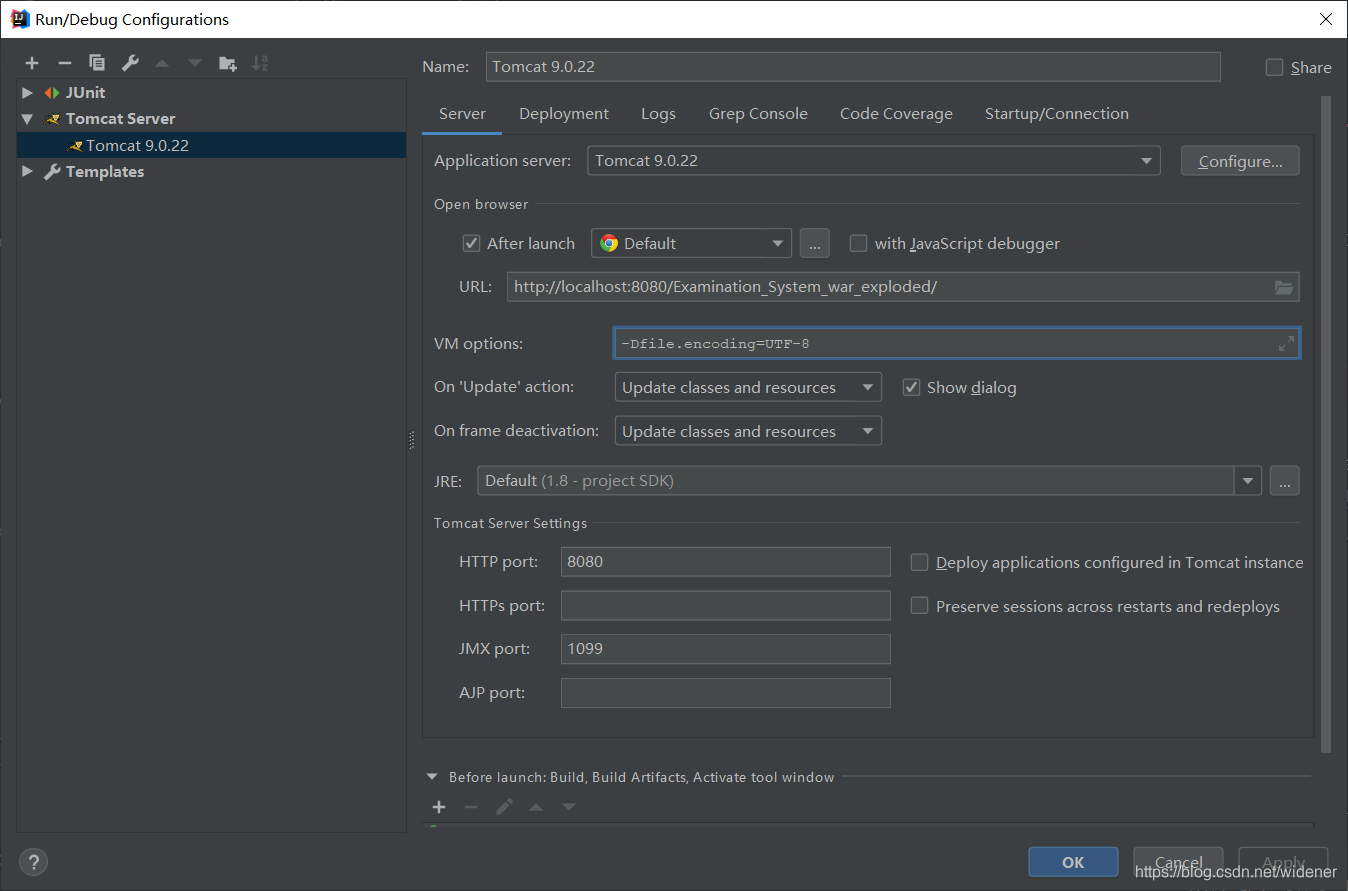Click the right panel vertical scrollbar
1348x891 pixels.
pos(1326,425)
